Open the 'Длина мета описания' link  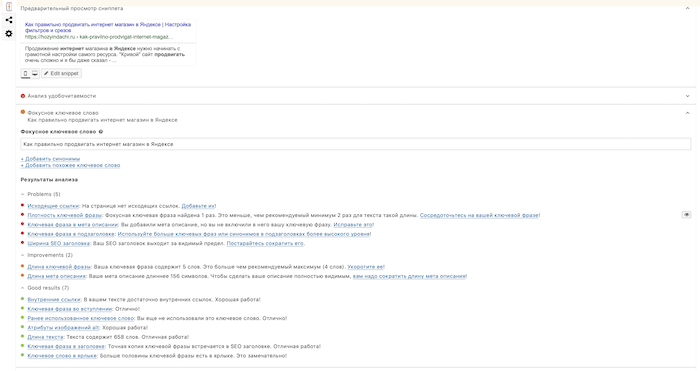point(56,276)
